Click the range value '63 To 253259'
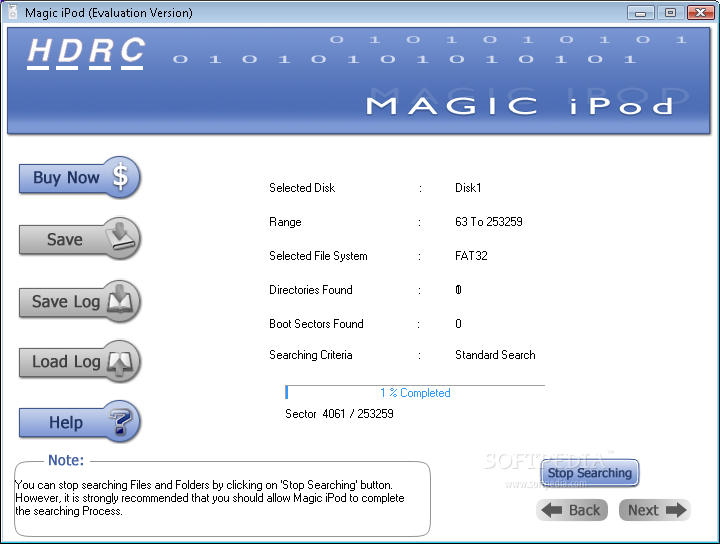Image resolution: width=720 pixels, height=544 pixels. (x=489, y=222)
